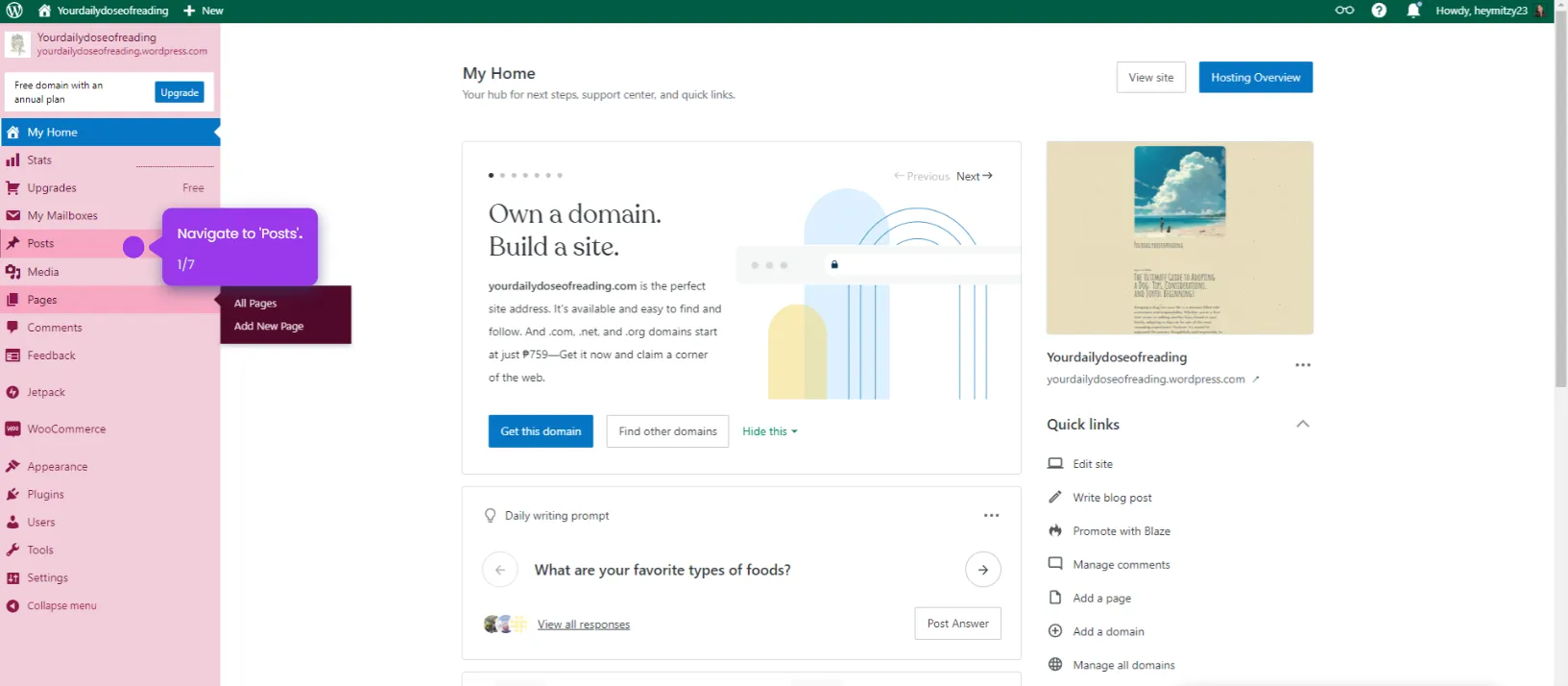This screenshot has width=1568, height=686.
Task: Click the Comments bubble icon
Action: tap(12, 328)
